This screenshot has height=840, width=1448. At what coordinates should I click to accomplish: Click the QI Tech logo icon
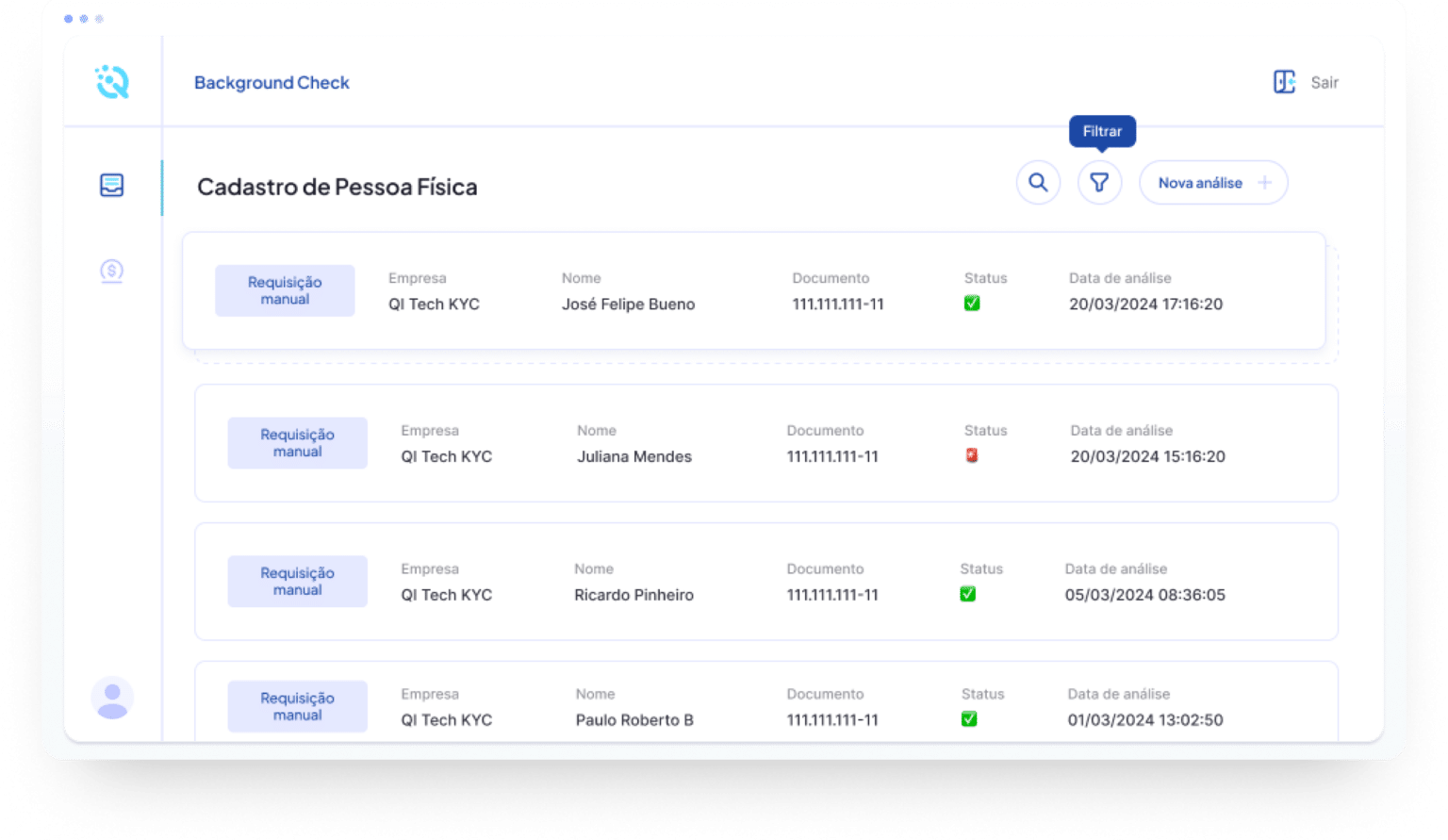click(112, 82)
